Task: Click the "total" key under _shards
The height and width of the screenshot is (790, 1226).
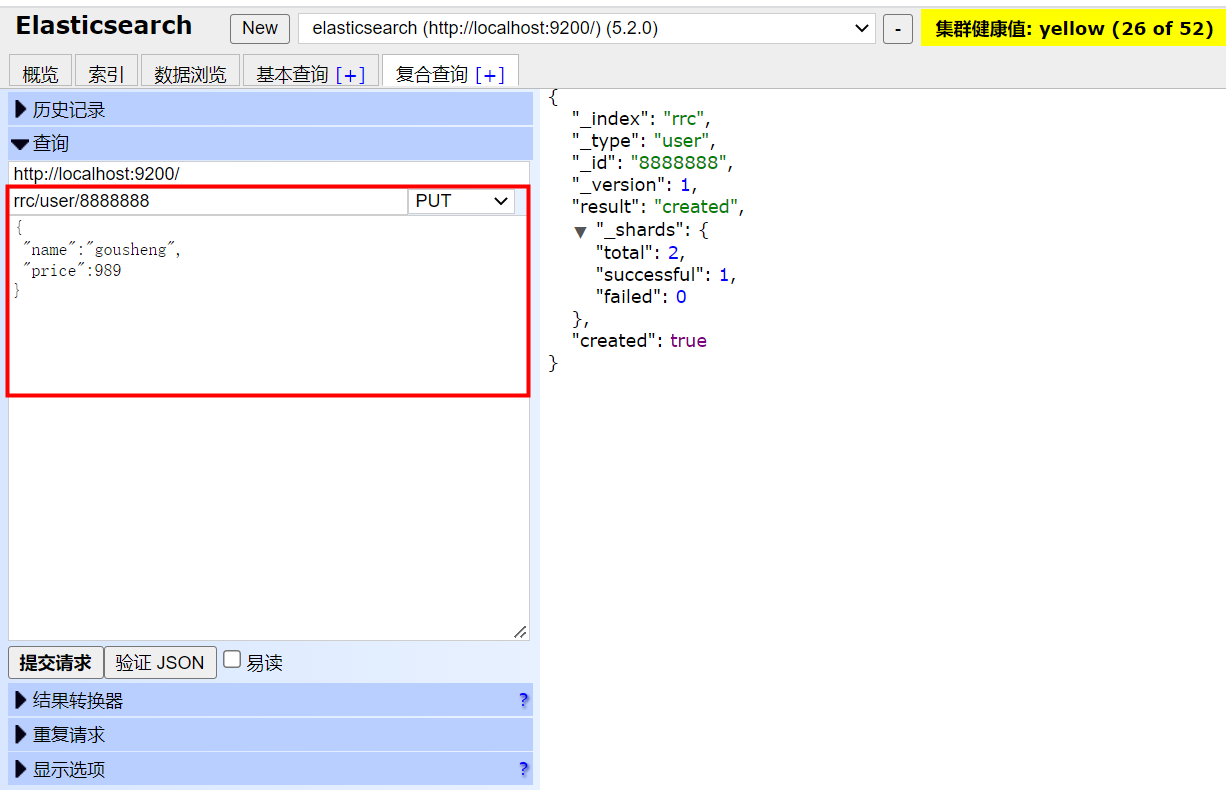Action: [x=624, y=253]
